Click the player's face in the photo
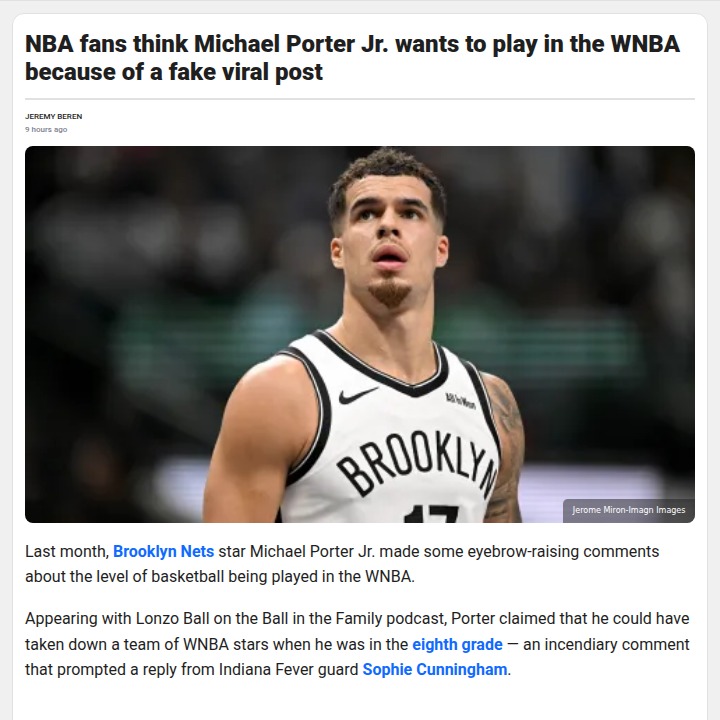This screenshot has height=720, width=720. click(388, 236)
